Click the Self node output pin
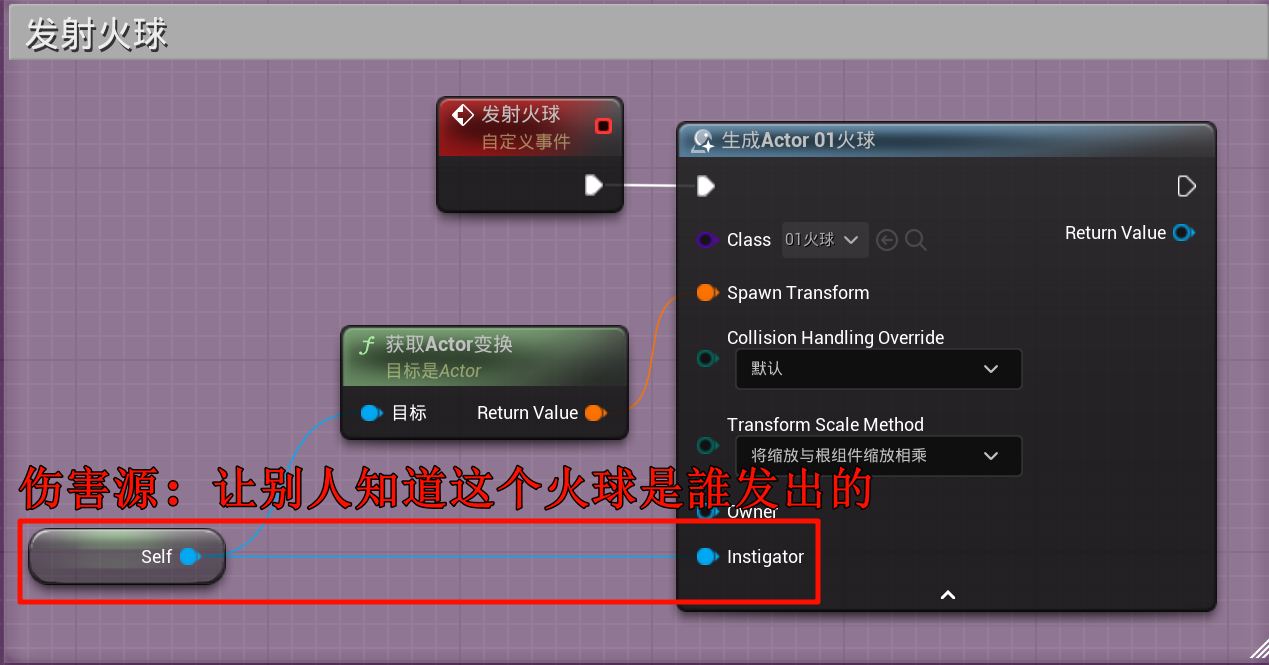 pyautogui.click(x=190, y=557)
